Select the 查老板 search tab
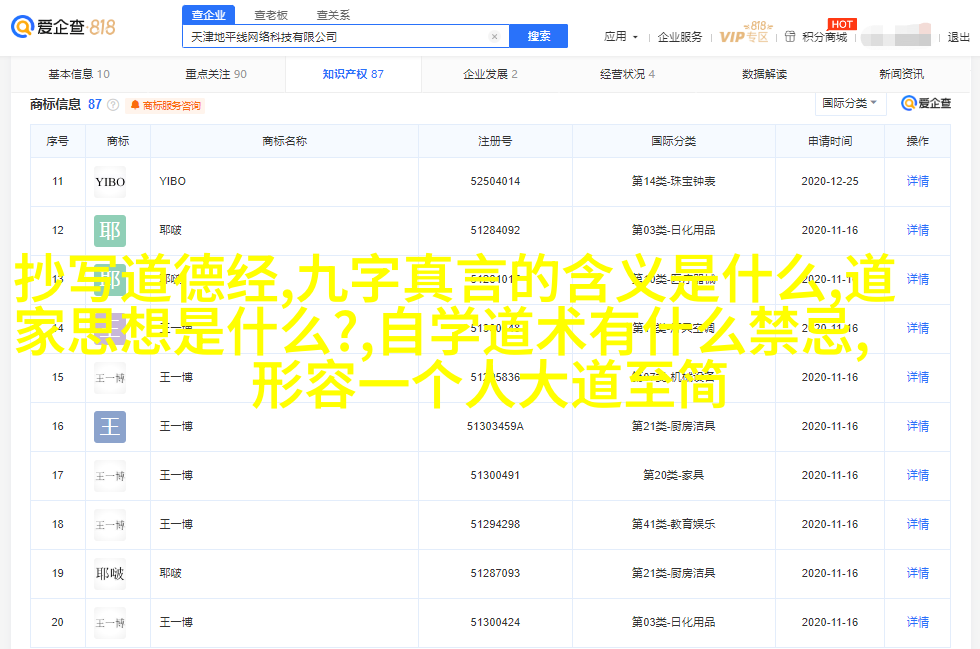The width and height of the screenshot is (980, 649). (x=271, y=14)
